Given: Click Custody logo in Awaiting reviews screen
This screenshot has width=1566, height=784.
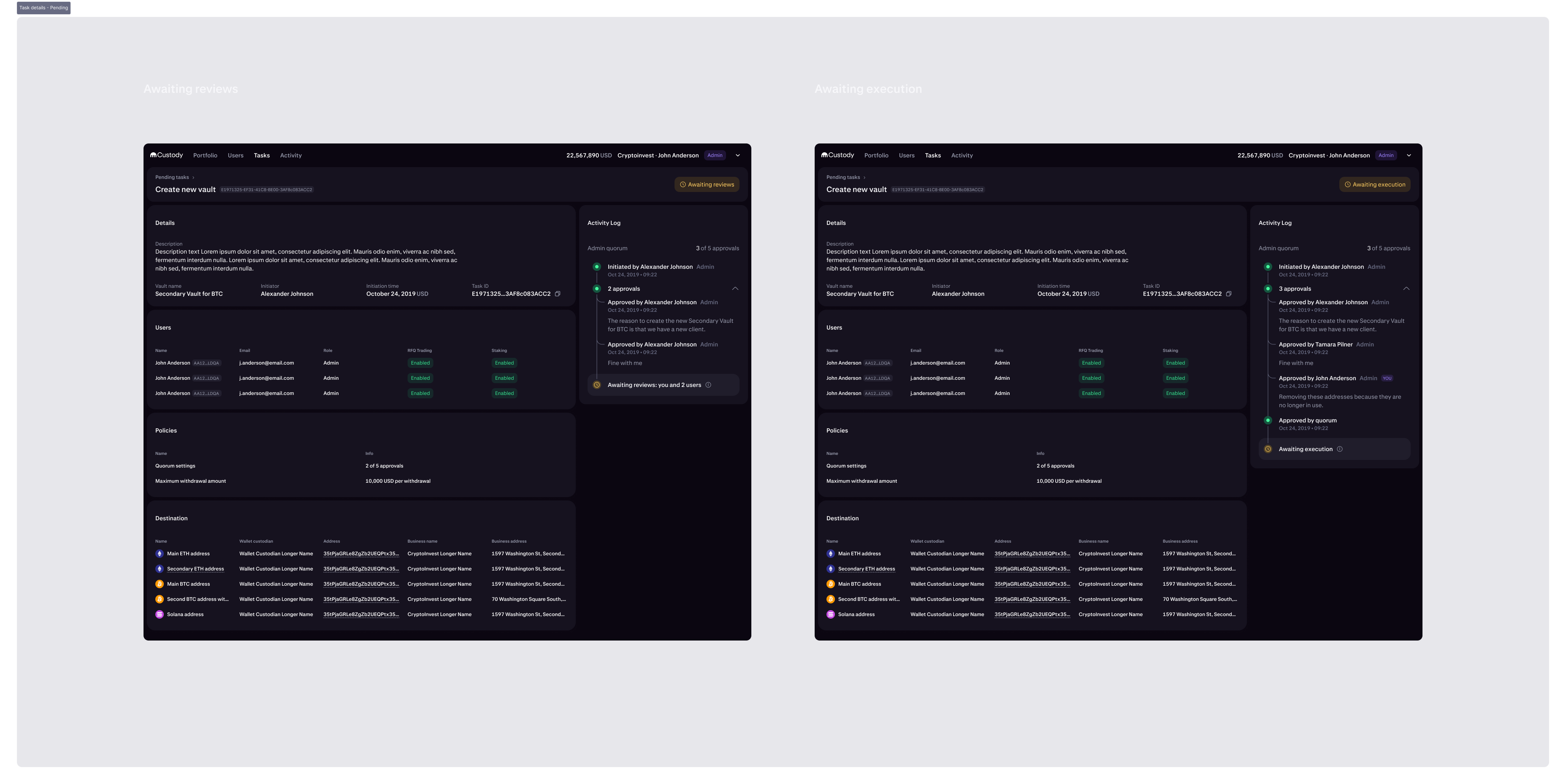Looking at the screenshot, I should (x=167, y=155).
